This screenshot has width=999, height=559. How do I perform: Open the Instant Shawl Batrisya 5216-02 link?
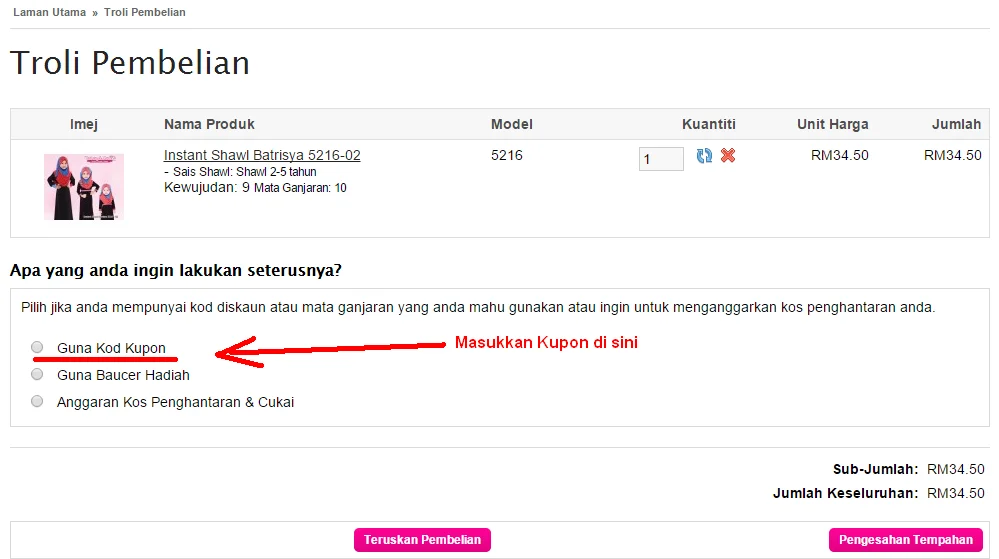262,155
